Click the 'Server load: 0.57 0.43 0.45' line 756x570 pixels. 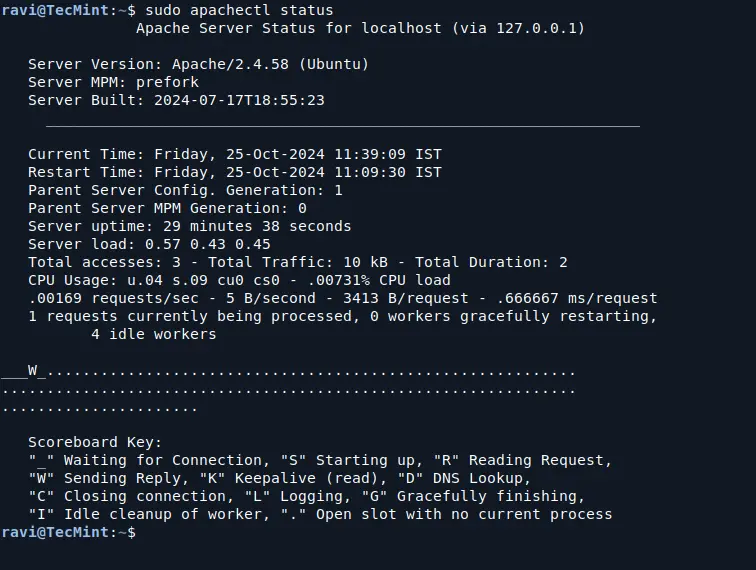tap(149, 244)
